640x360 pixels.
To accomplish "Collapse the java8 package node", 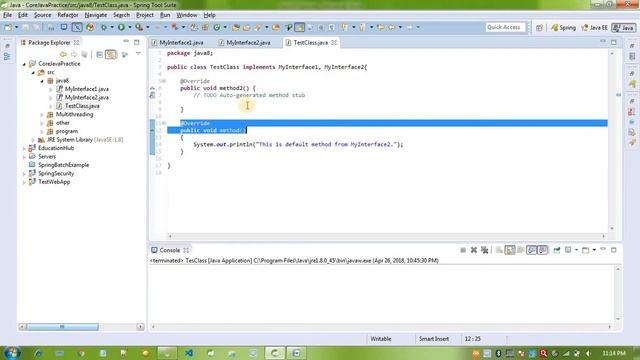I will click(x=42, y=81).
